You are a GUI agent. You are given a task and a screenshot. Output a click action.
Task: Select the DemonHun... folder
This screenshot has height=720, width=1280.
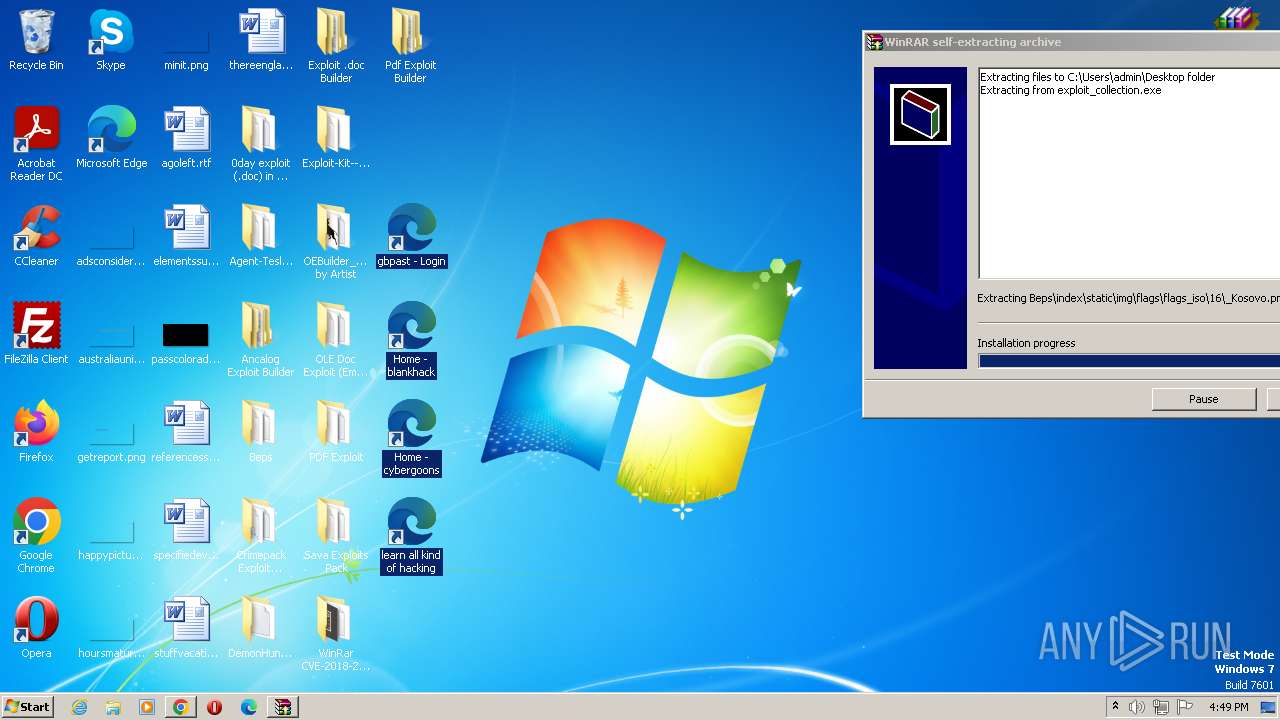(260, 629)
